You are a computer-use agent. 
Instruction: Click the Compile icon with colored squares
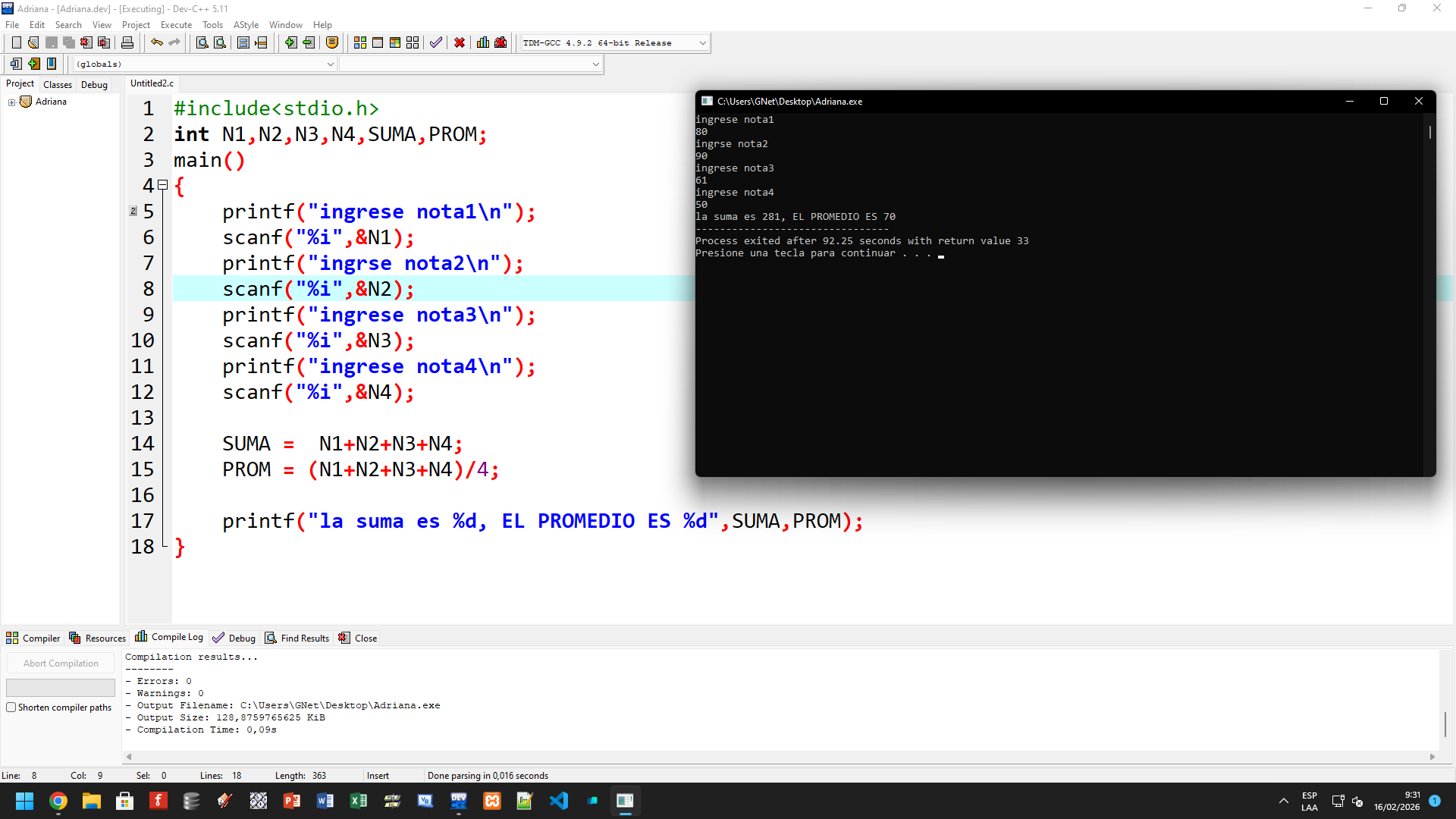point(360,43)
